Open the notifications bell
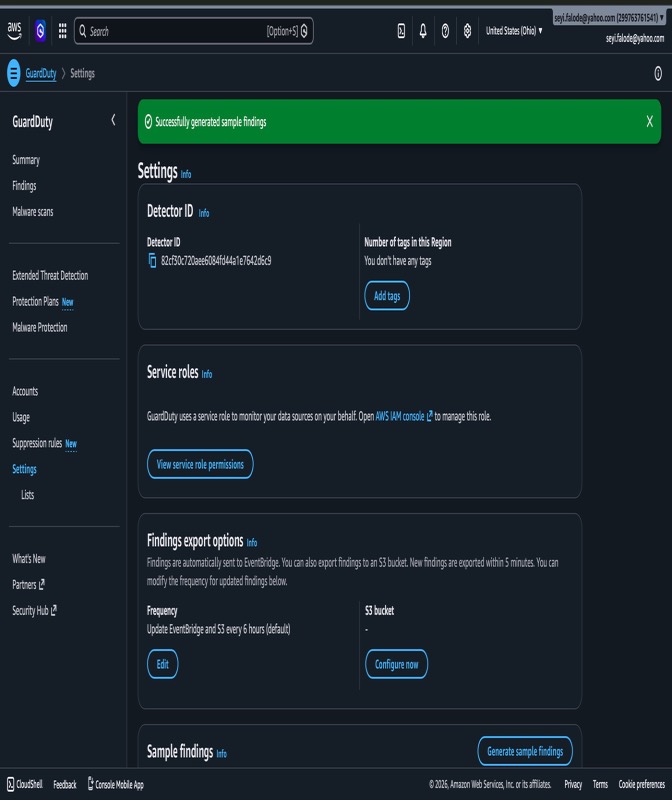Screen dimensions: 672x800 (423, 31)
